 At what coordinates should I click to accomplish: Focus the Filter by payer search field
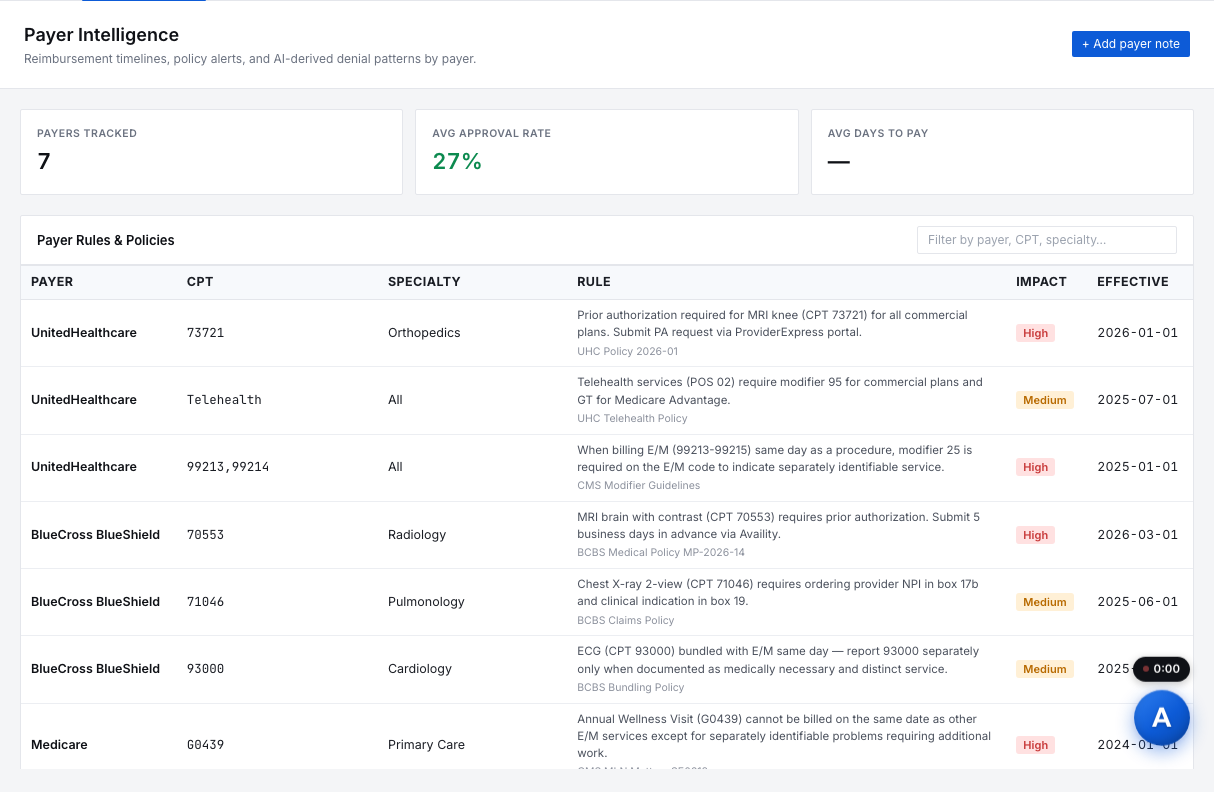point(1046,240)
